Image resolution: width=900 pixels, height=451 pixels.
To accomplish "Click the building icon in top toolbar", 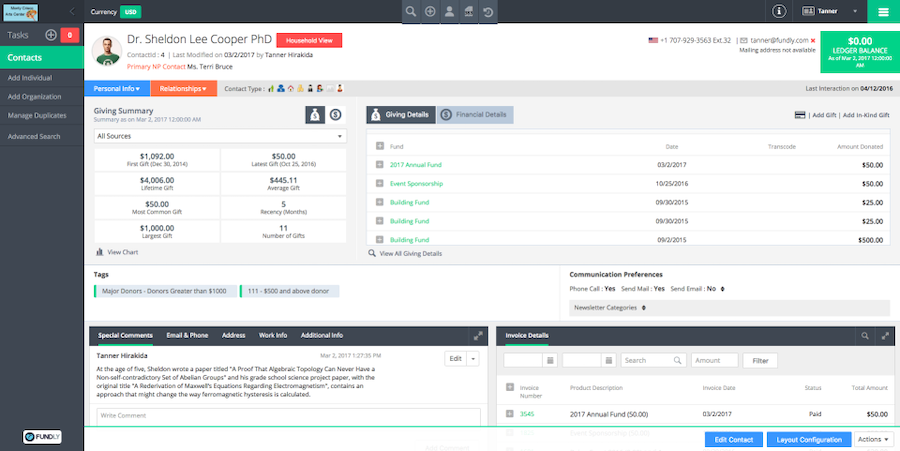I will click(469, 11).
